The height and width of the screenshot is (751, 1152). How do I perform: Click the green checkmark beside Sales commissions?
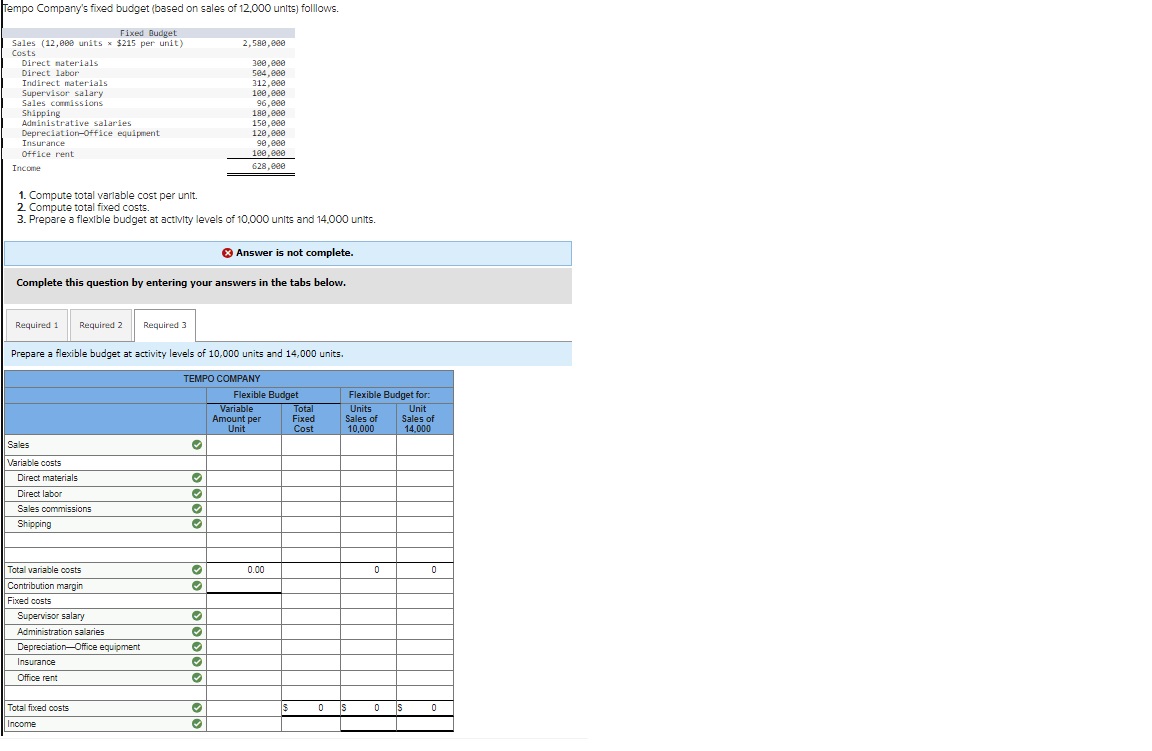pos(198,508)
